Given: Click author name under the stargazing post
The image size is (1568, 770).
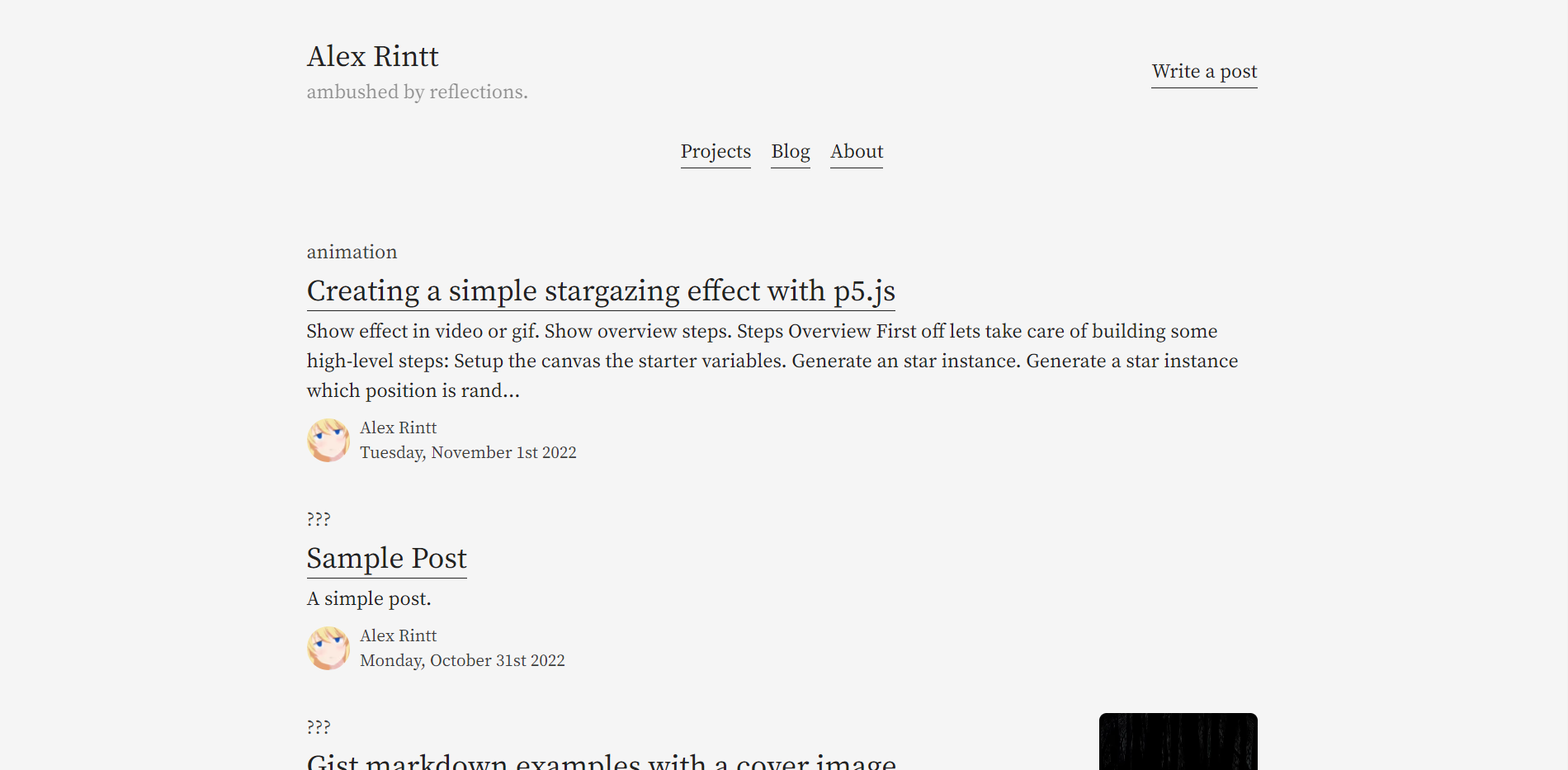Looking at the screenshot, I should click(398, 428).
